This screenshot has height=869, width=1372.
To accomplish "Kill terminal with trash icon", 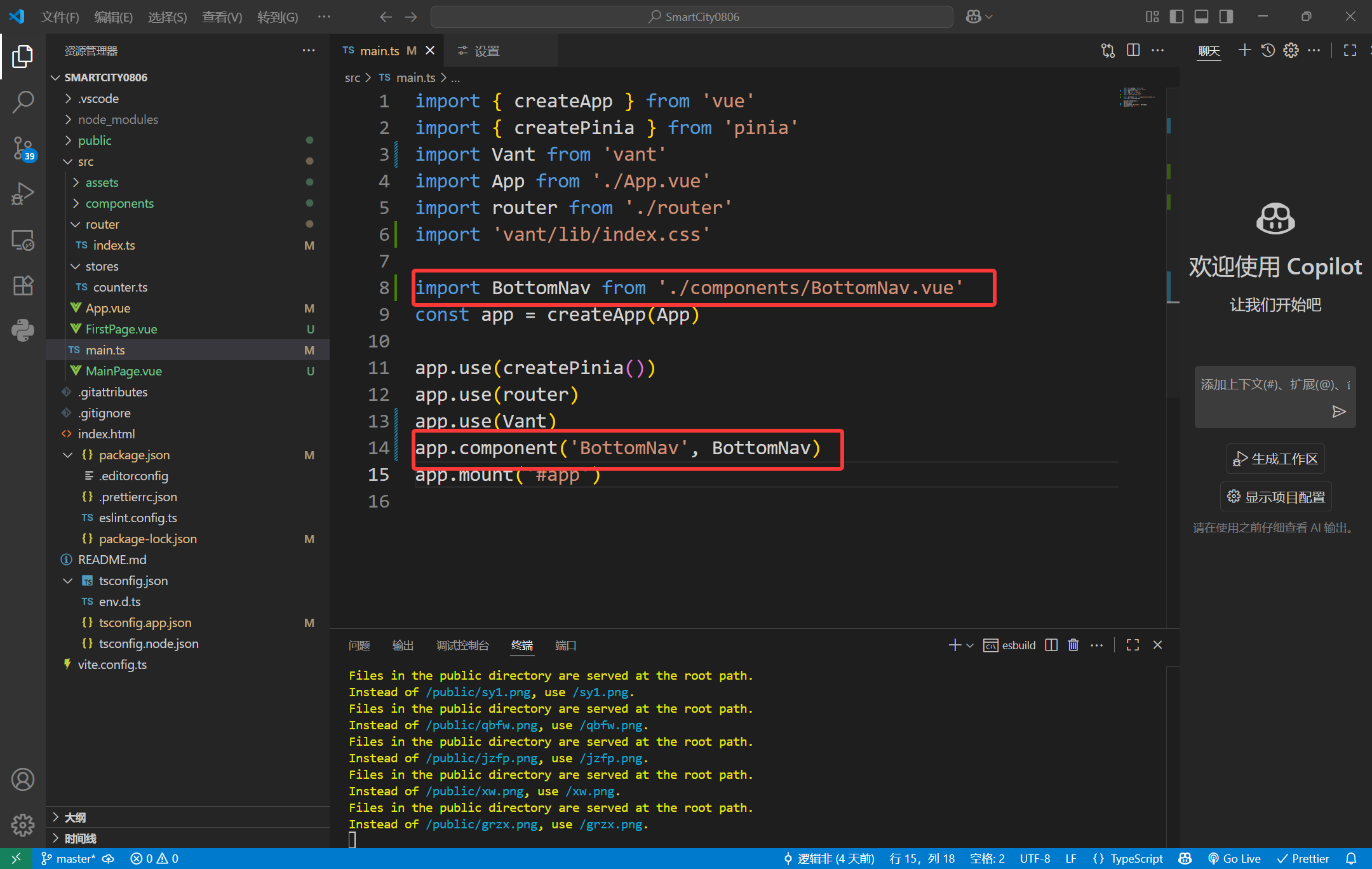I will tap(1073, 645).
